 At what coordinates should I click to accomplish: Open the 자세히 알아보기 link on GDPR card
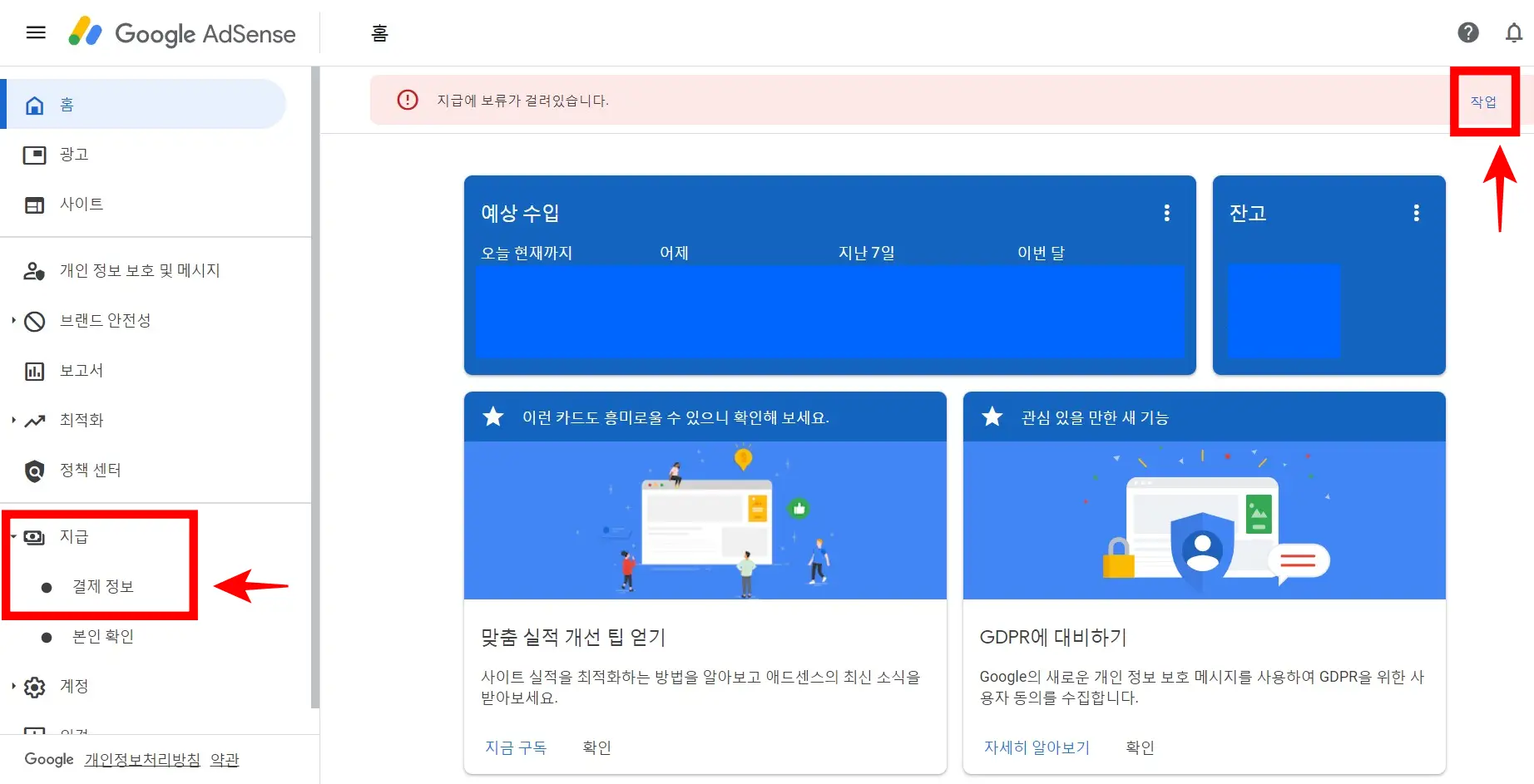pos(1036,747)
